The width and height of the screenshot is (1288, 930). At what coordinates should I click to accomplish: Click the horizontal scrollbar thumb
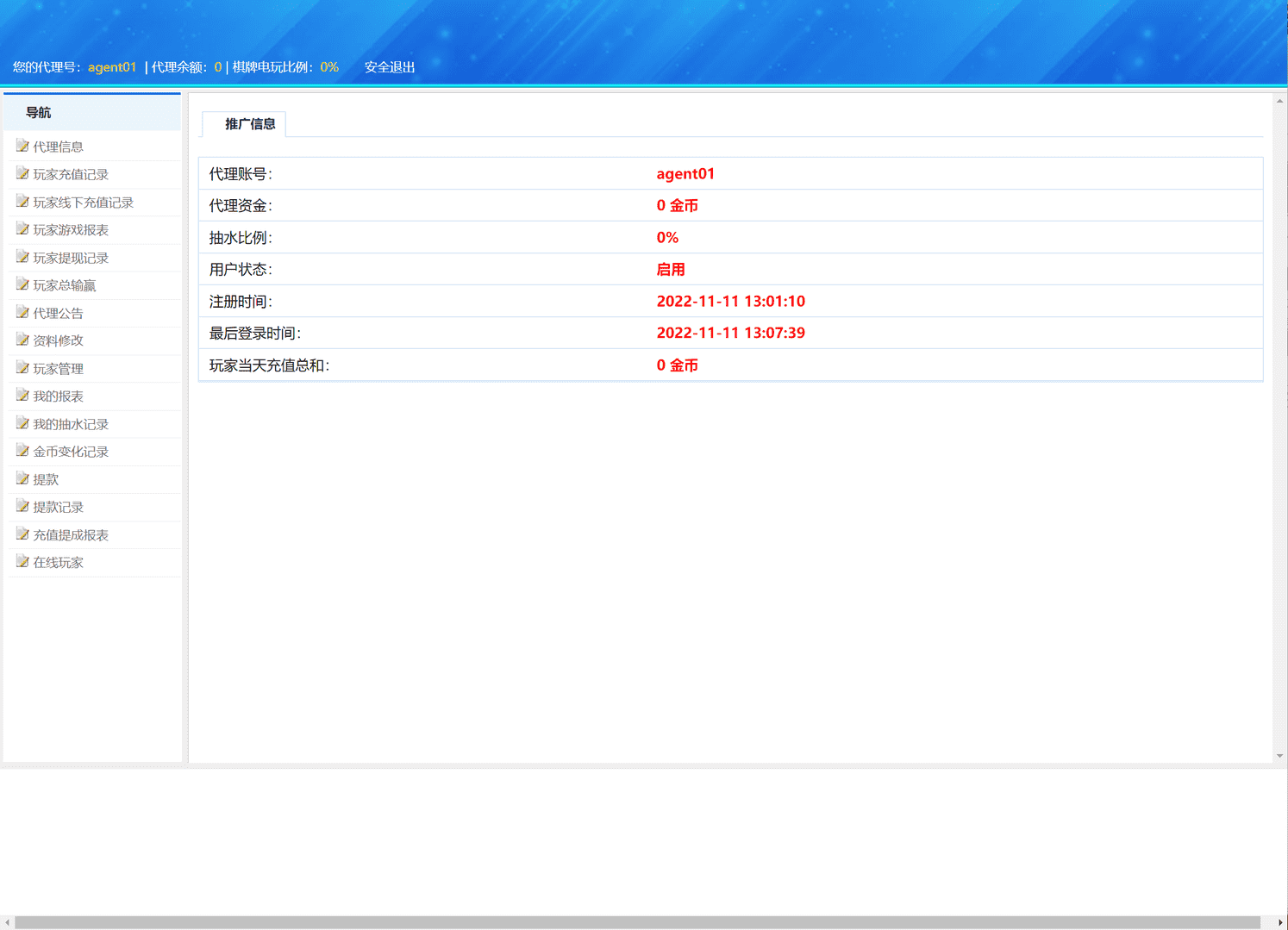pos(637,922)
